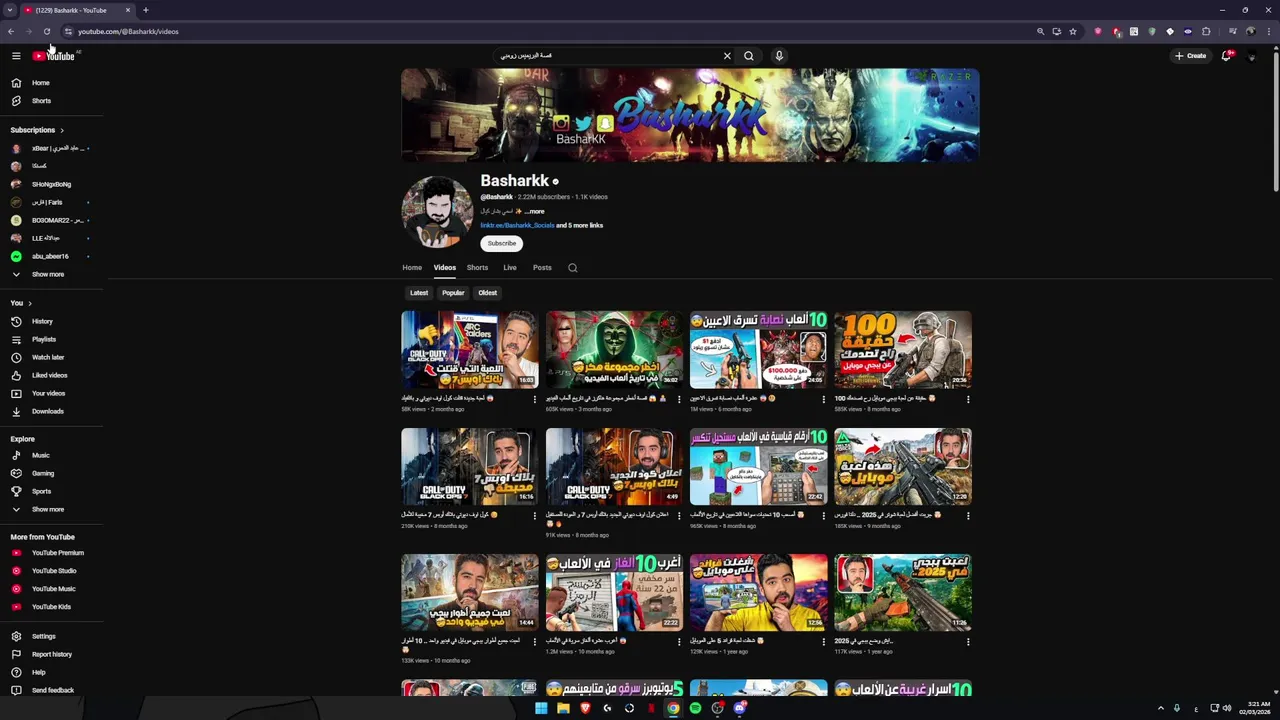1280x720 pixels.
Task: Expand the Subscriptions section
Action: (x=37, y=130)
